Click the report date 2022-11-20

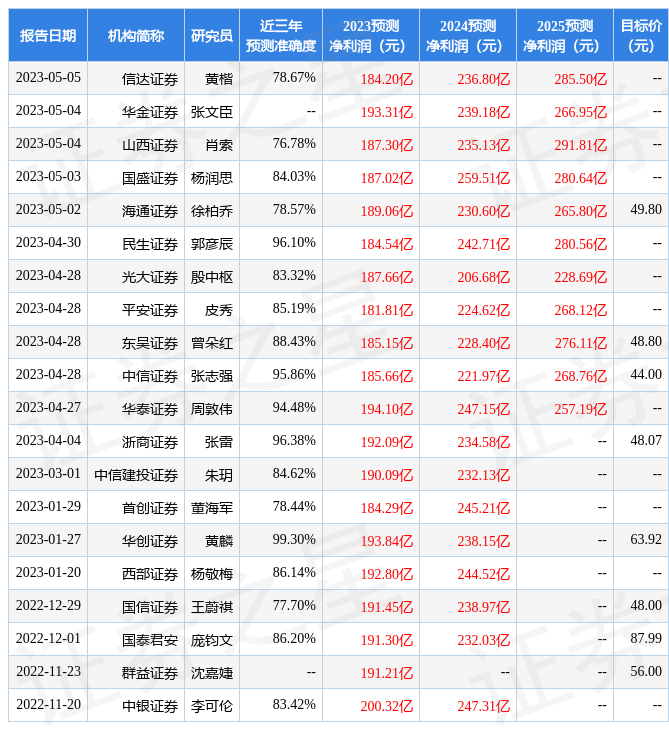click(48, 704)
